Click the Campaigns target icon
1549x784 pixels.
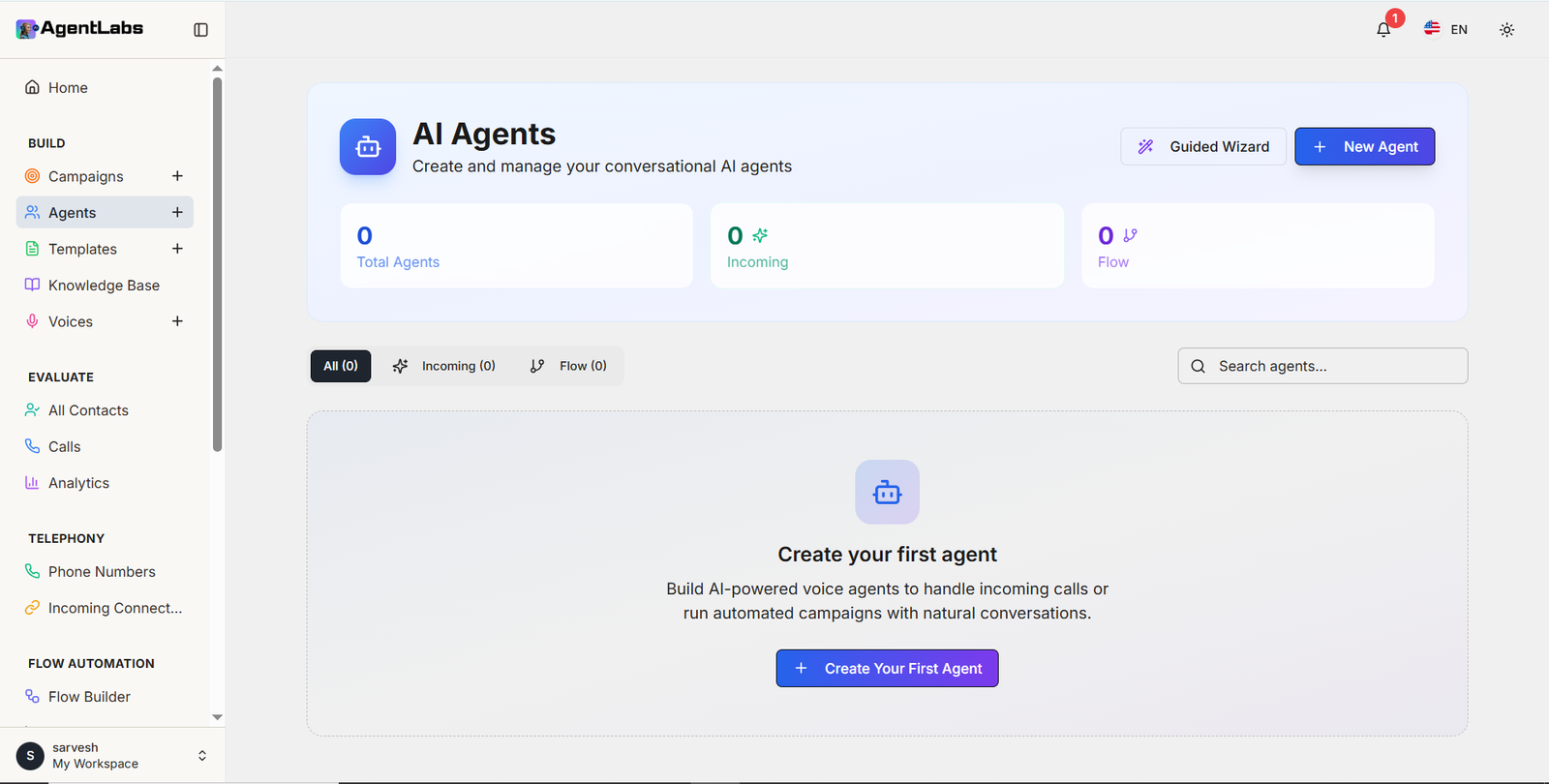tap(32, 176)
